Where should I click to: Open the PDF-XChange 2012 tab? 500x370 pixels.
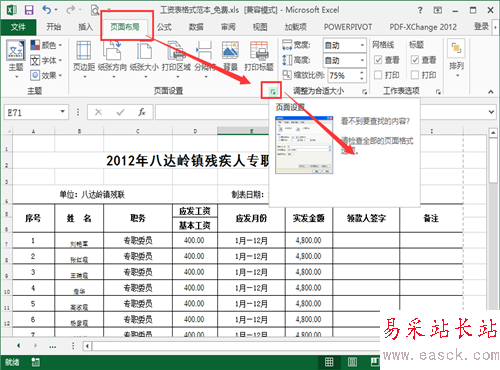(x=423, y=27)
